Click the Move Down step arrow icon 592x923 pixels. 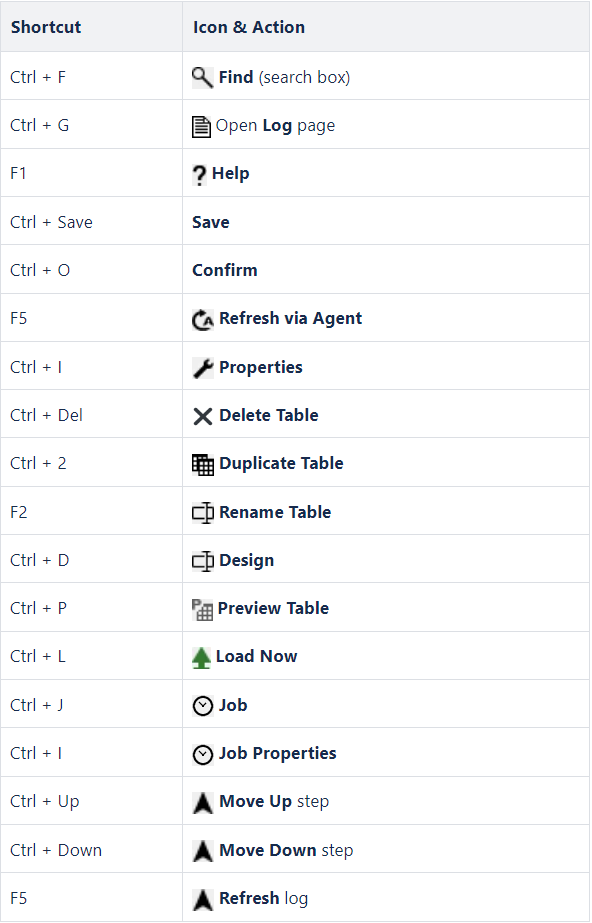click(203, 851)
